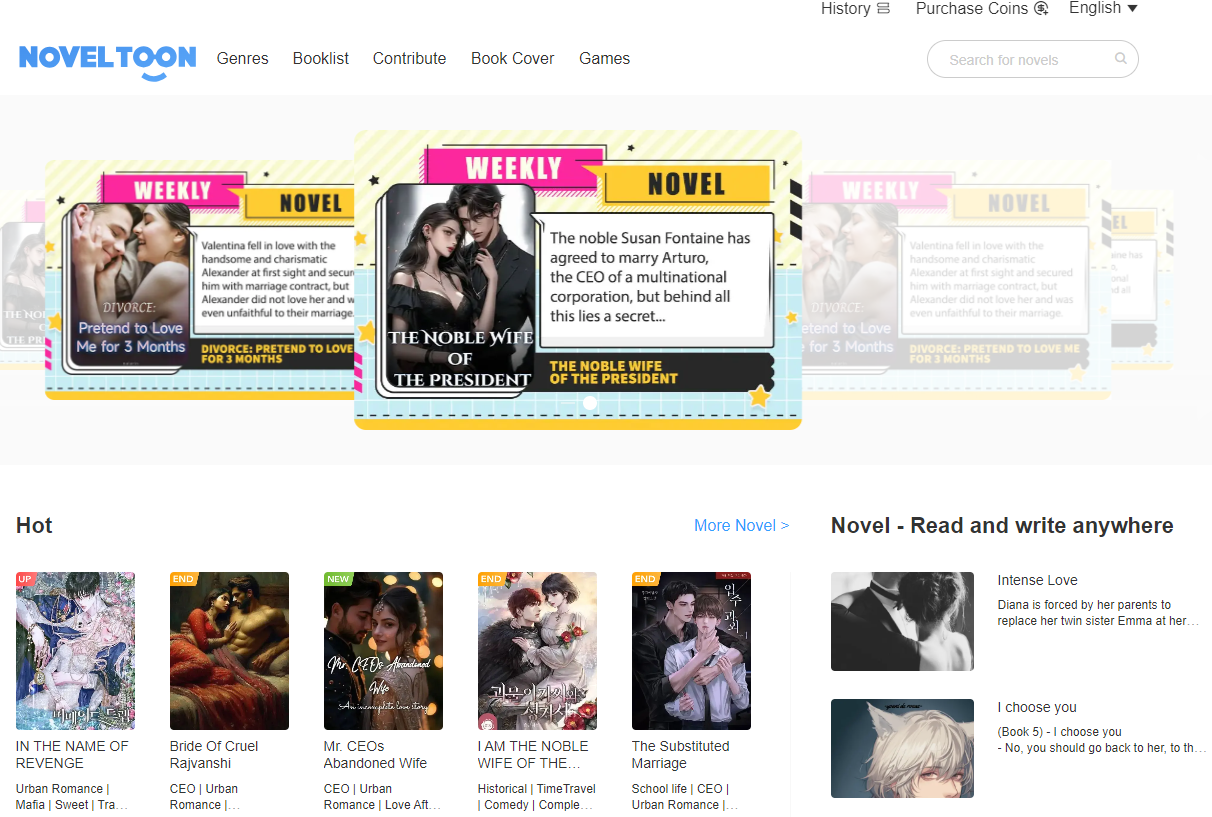Viewport: 1212px width, 817px height.
Task: Open the In The Name Of Revenge cover
Action: coord(76,651)
